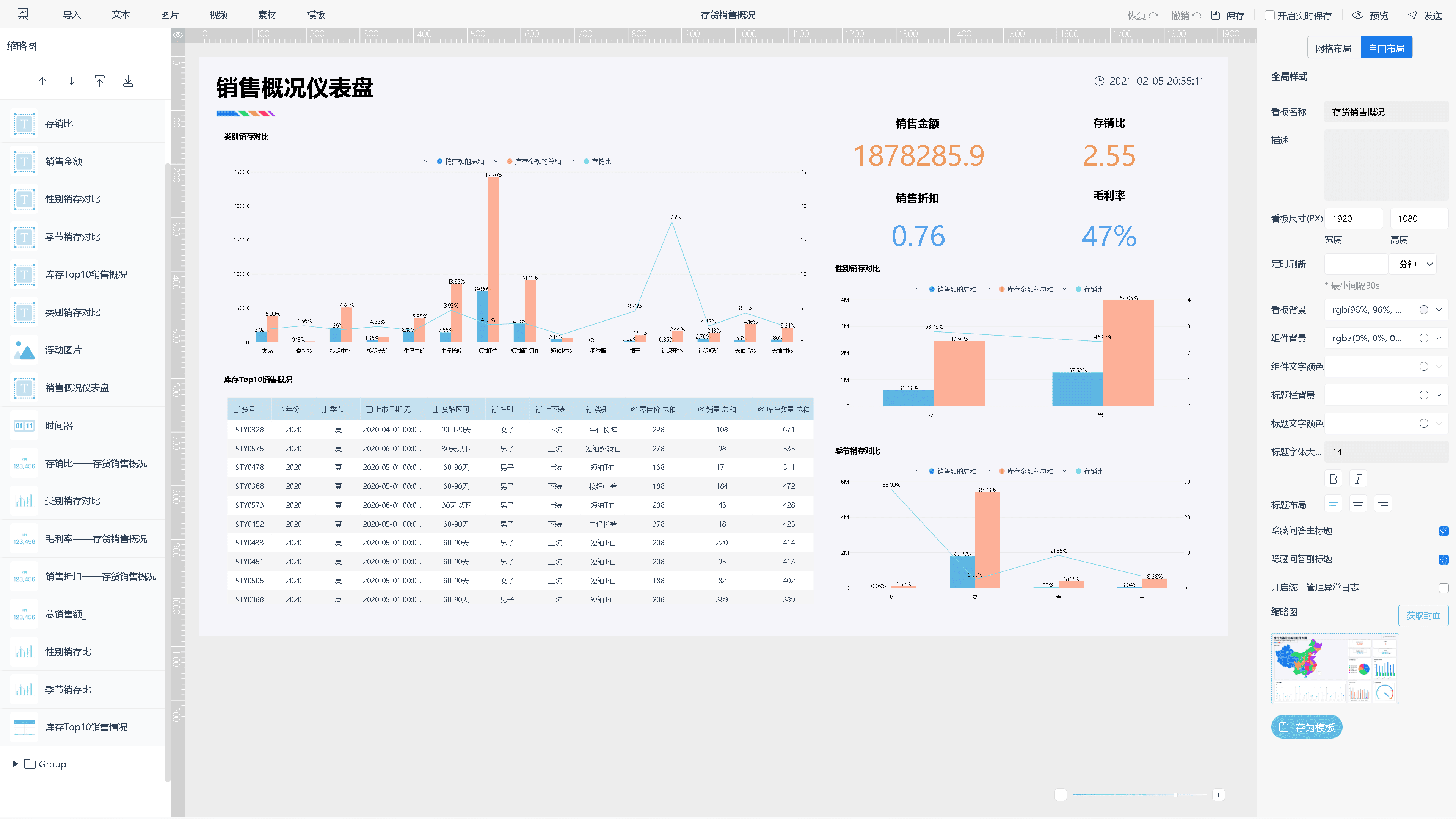Open the 文本 menu
Screen dimensions: 1456x819
tap(121, 15)
